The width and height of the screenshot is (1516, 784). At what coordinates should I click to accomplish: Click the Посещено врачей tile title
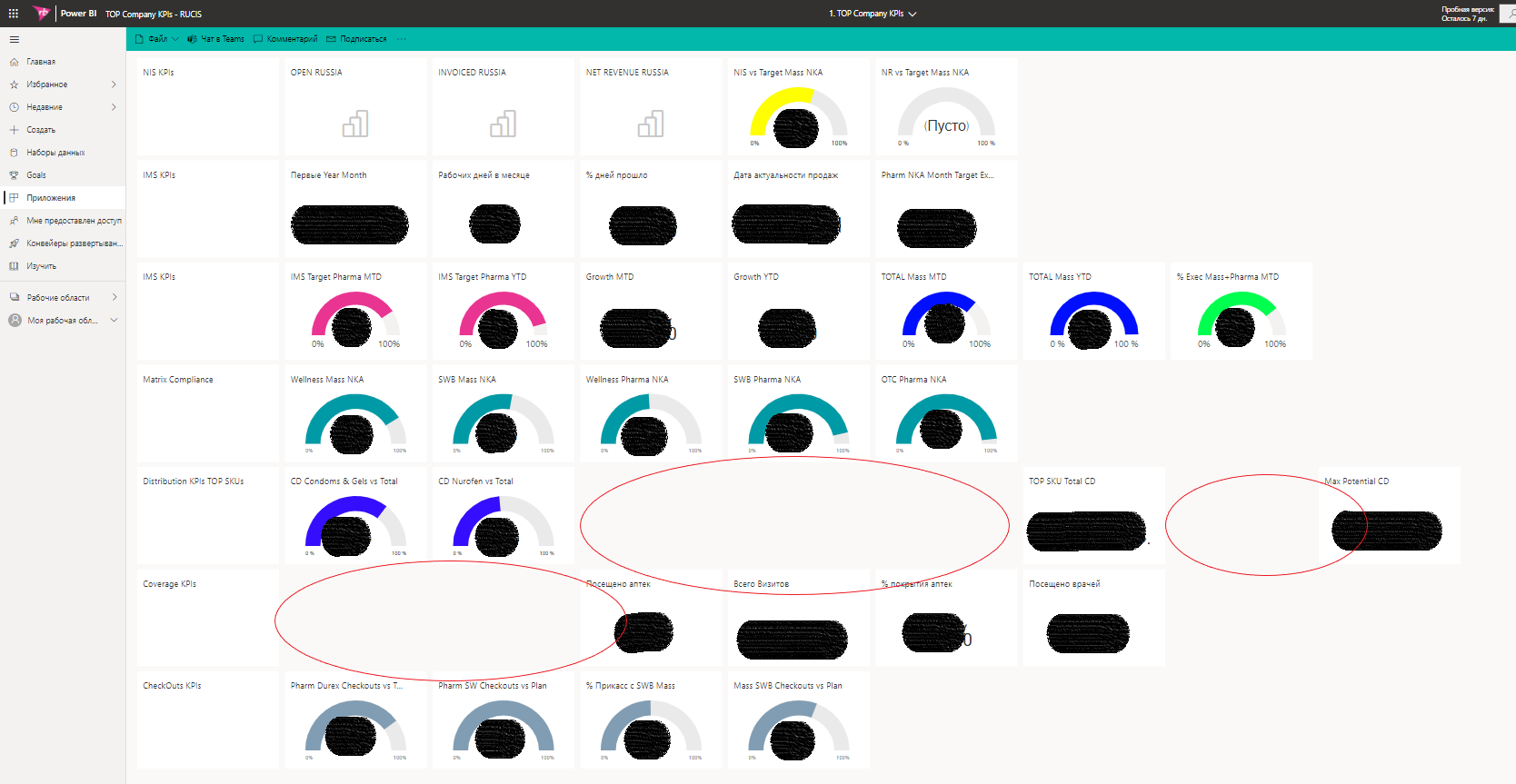pyautogui.click(x=1064, y=584)
